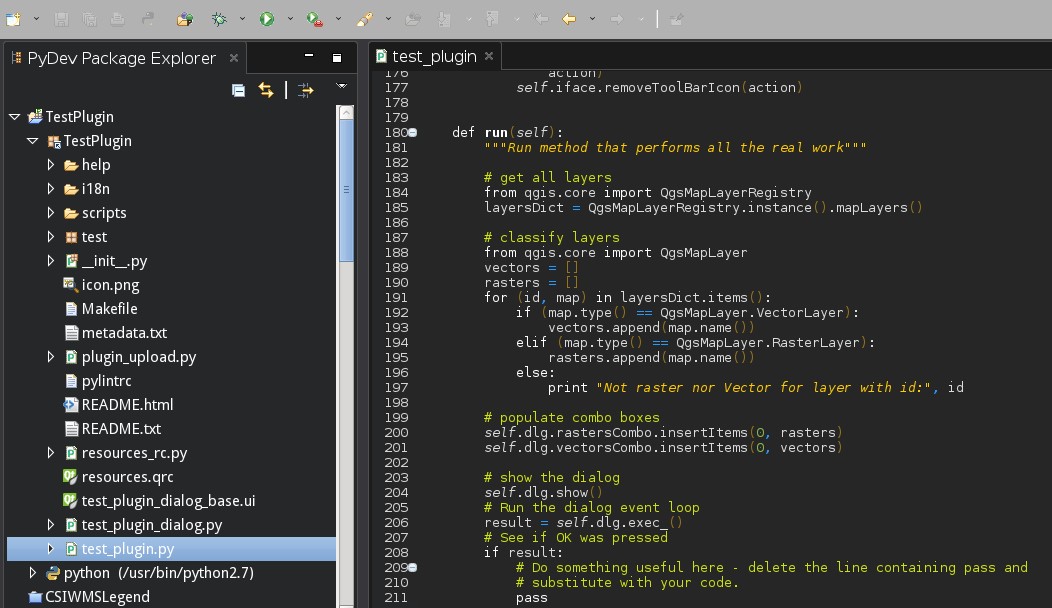Click the New wizard icon in toolbar

[13, 19]
